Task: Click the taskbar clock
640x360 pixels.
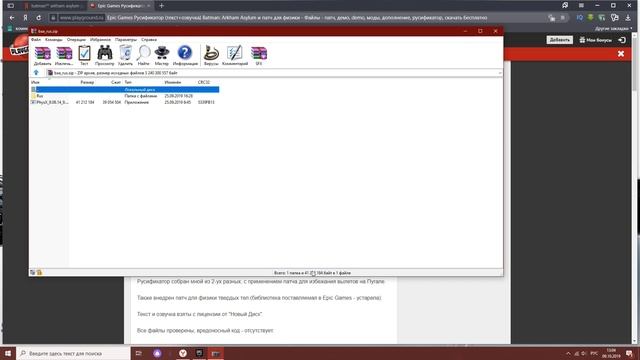Action: (x=611, y=353)
